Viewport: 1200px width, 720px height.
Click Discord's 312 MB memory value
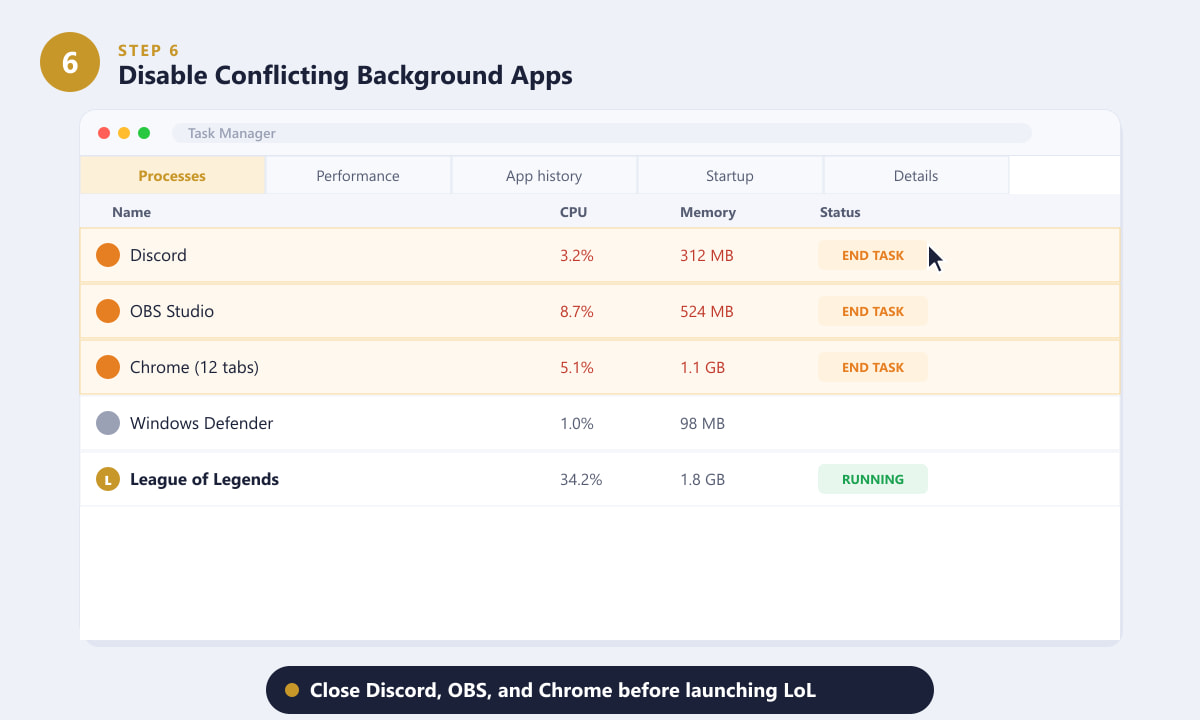707,255
